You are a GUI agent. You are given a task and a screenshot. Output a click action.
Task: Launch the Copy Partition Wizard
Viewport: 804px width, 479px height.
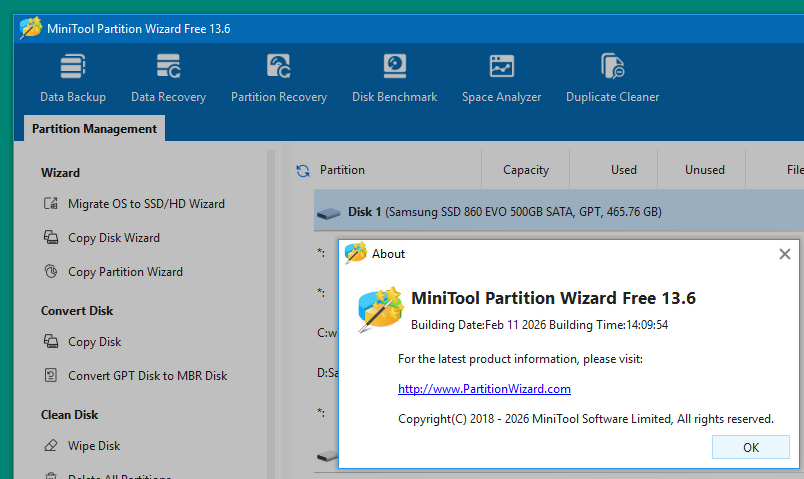[125, 272]
